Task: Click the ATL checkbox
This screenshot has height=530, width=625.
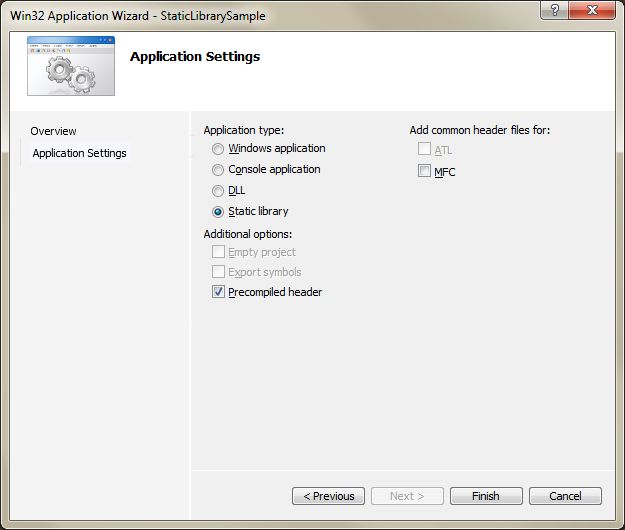Action: click(x=424, y=150)
